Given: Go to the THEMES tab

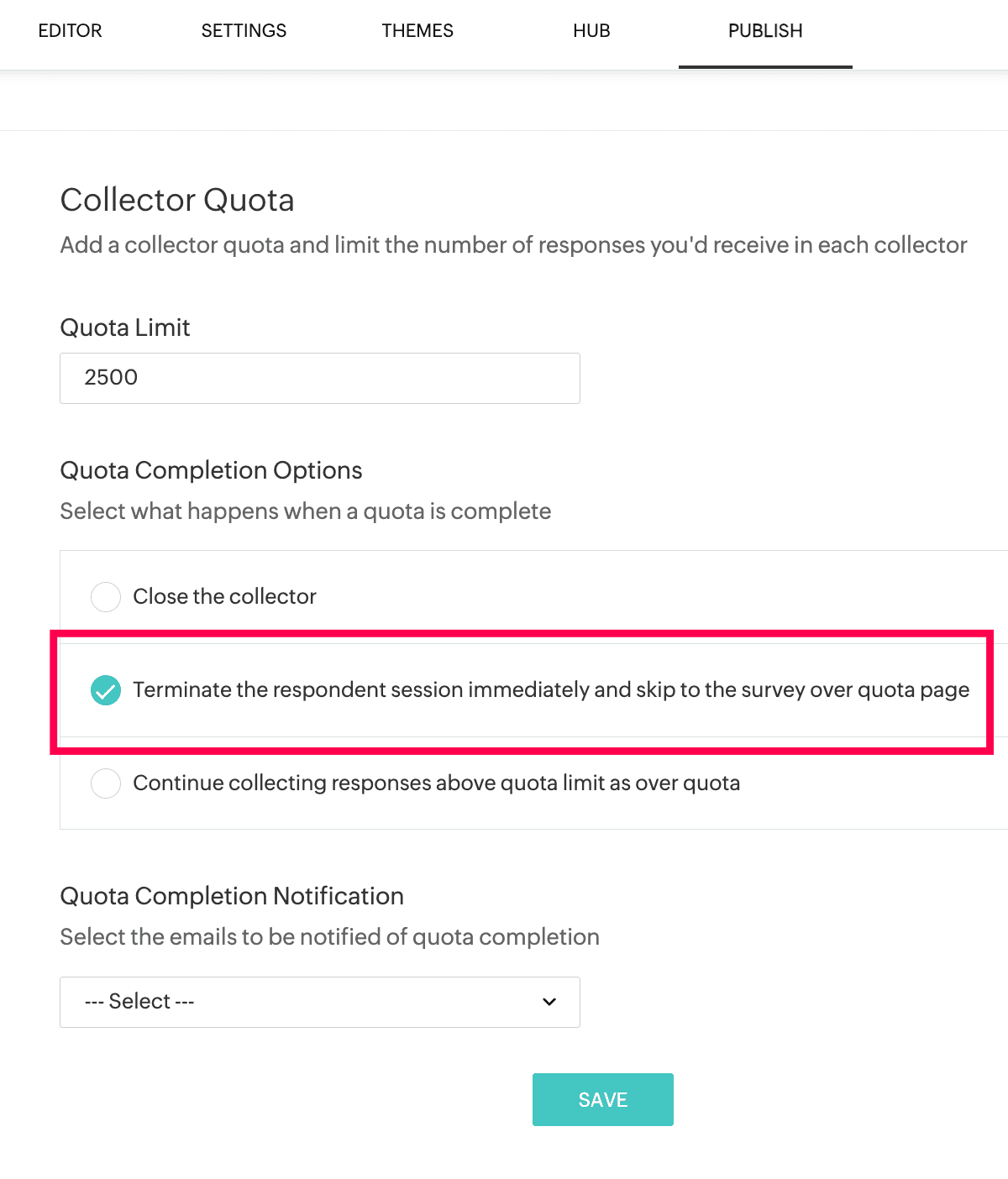Looking at the screenshot, I should 417,31.
